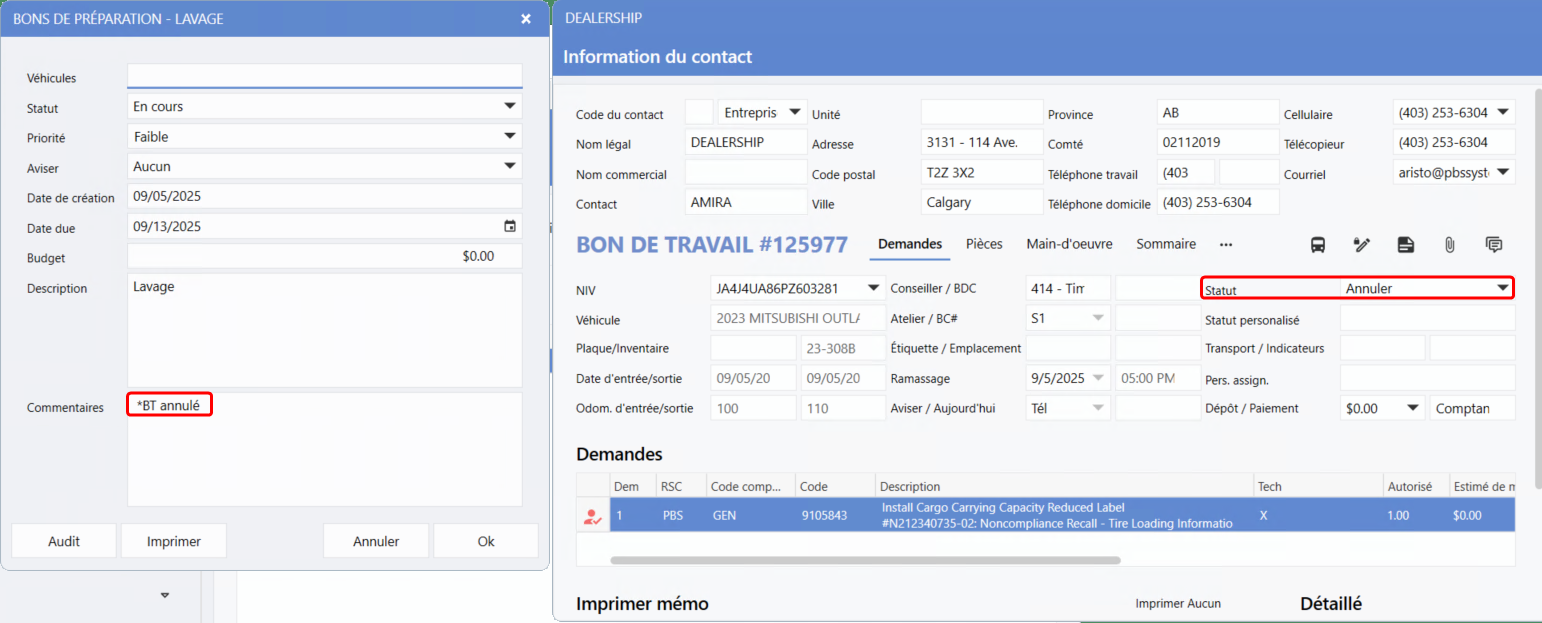Switch to the Pièces tab
This screenshot has height=623, width=1542.
coord(984,244)
